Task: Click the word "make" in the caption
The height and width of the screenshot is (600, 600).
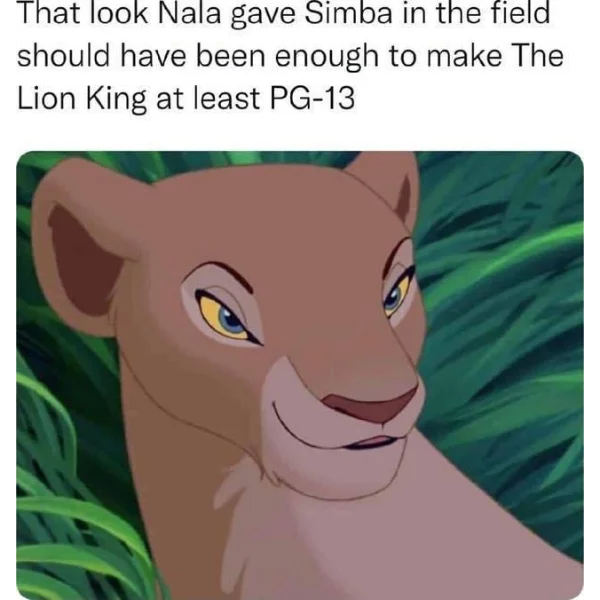Action: [x=463, y=55]
